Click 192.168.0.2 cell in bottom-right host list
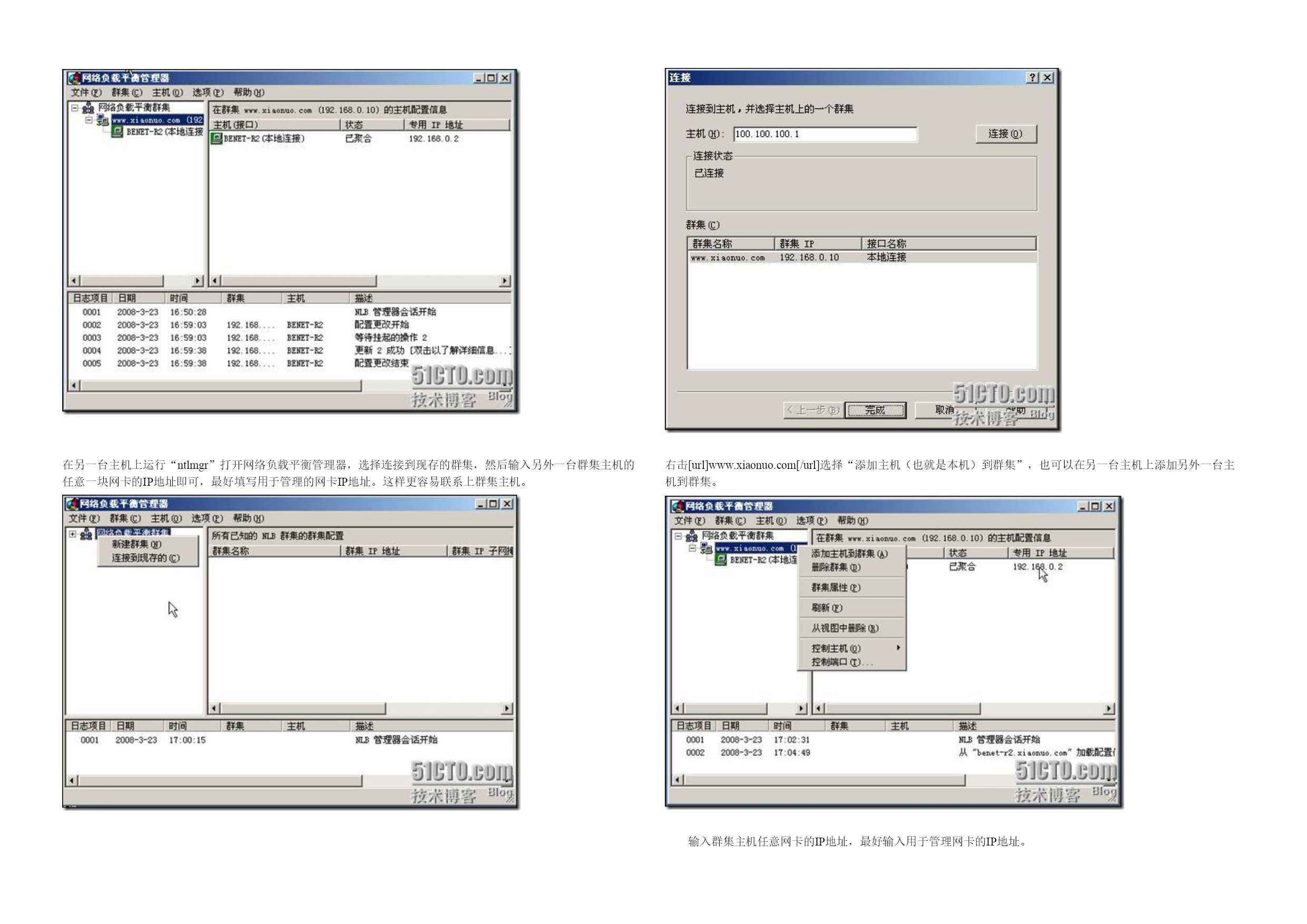The height and width of the screenshot is (924, 1307). [1037, 567]
